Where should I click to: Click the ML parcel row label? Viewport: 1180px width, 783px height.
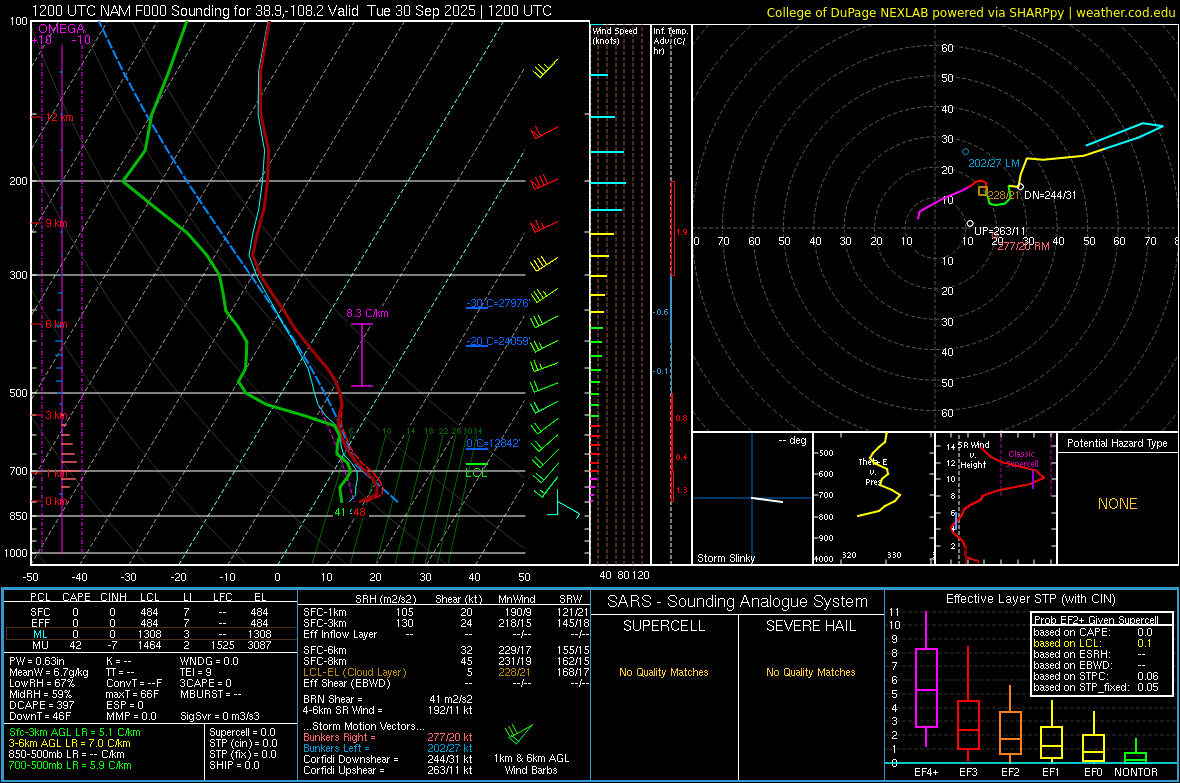click(41, 634)
